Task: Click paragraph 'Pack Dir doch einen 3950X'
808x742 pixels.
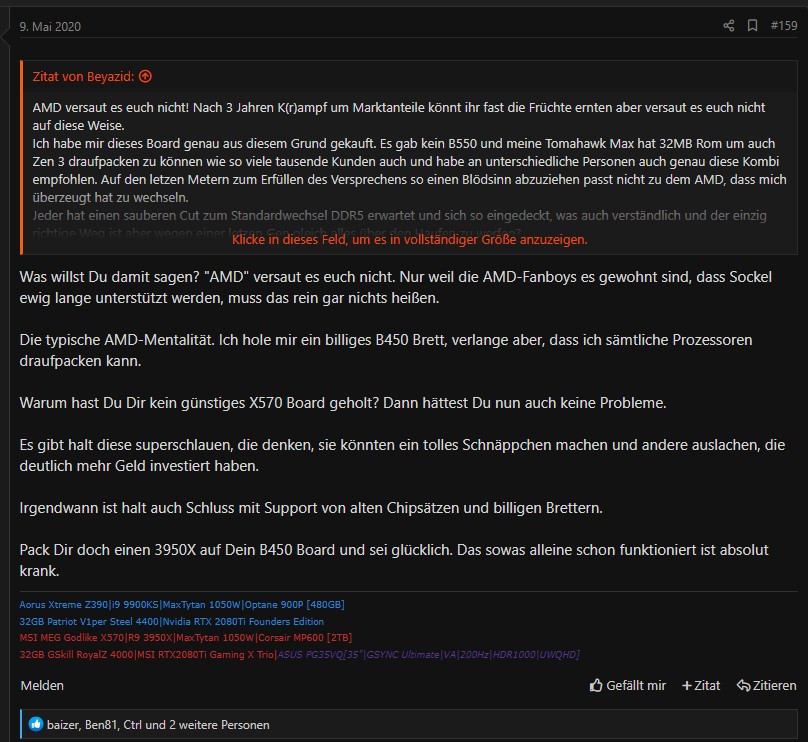Action: (x=394, y=560)
